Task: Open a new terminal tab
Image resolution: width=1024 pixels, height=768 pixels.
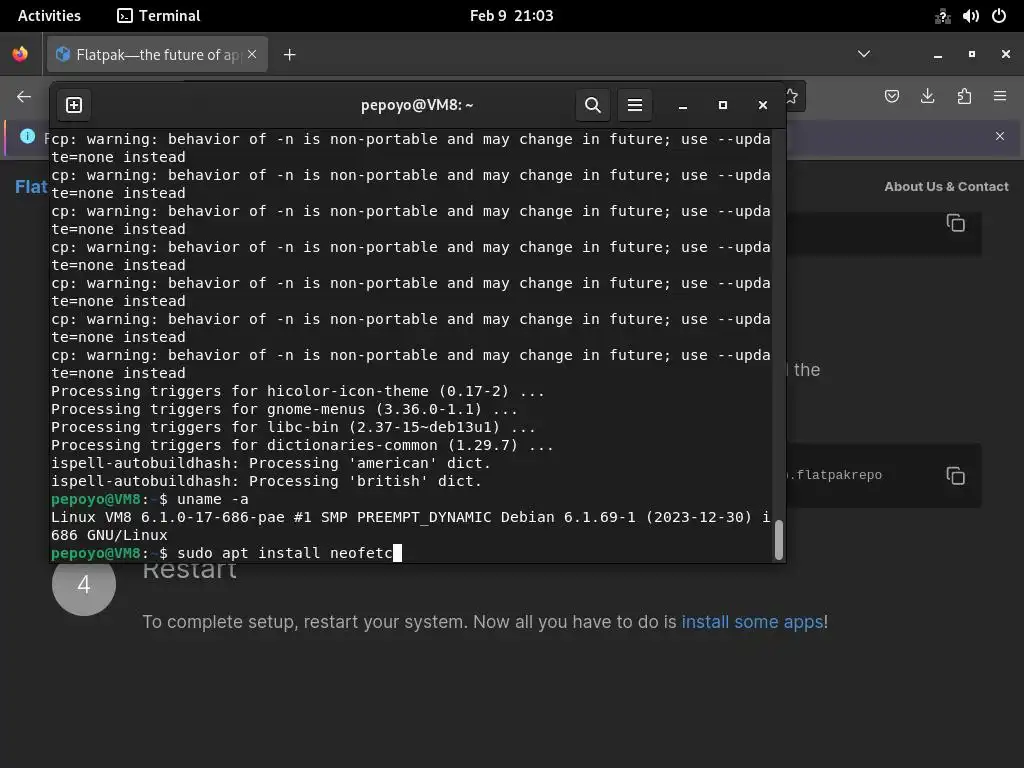Action: pos(74,105)
